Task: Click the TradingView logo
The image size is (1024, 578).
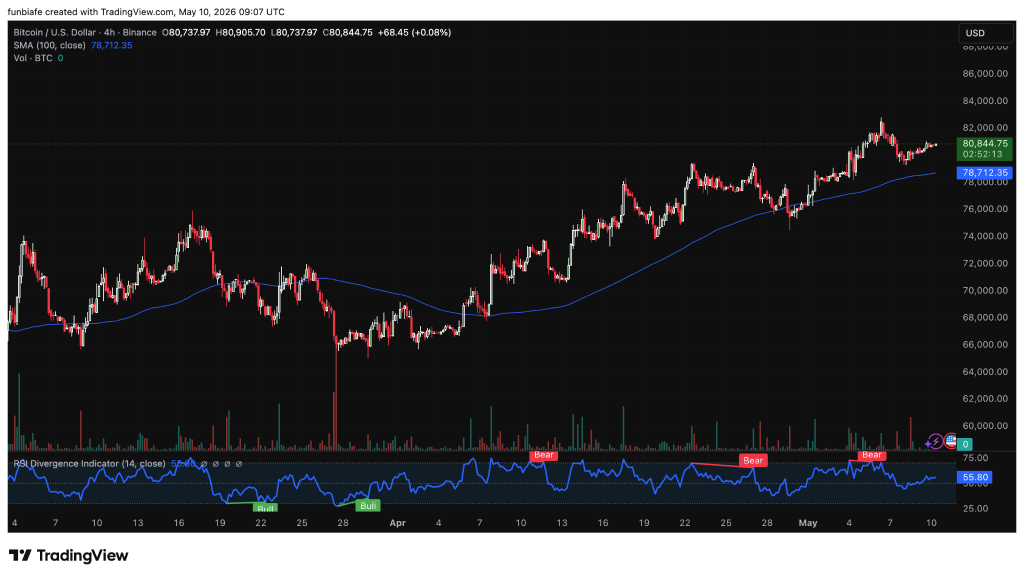Action: point(68,556)
